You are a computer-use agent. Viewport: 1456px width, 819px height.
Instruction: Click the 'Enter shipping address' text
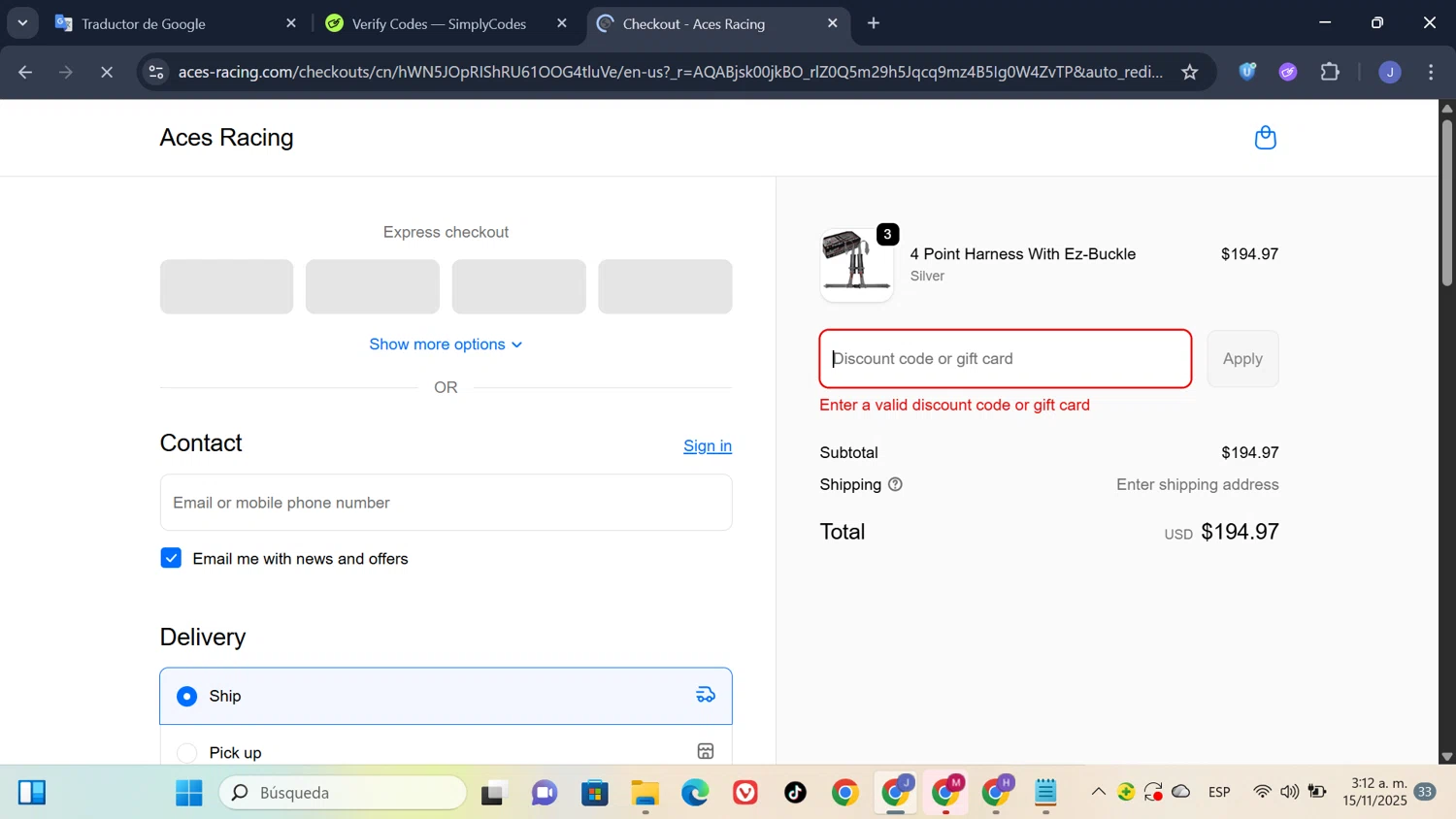click(x=1197, y=484)
